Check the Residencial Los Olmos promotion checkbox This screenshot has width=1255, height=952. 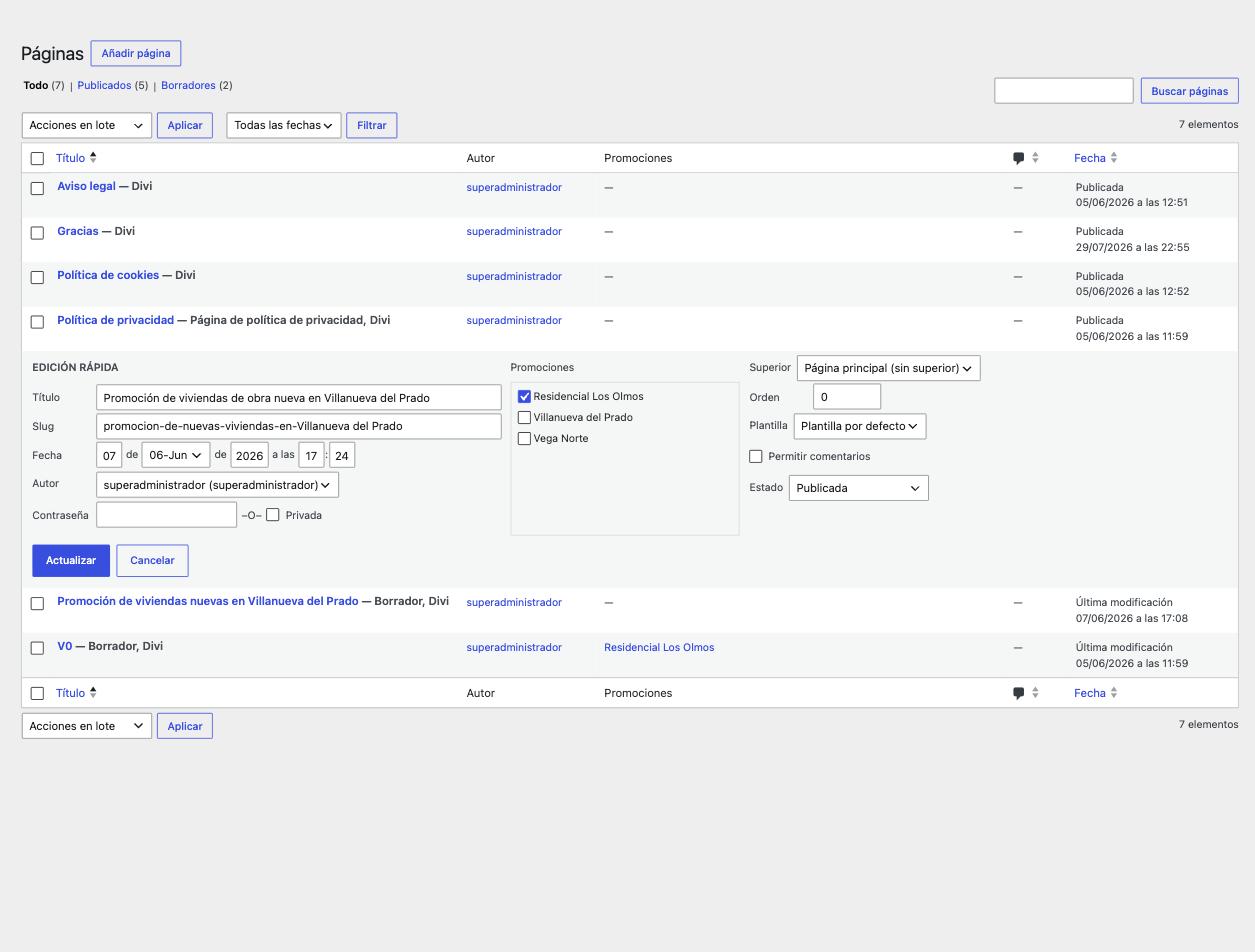click(x=524, y=397)
